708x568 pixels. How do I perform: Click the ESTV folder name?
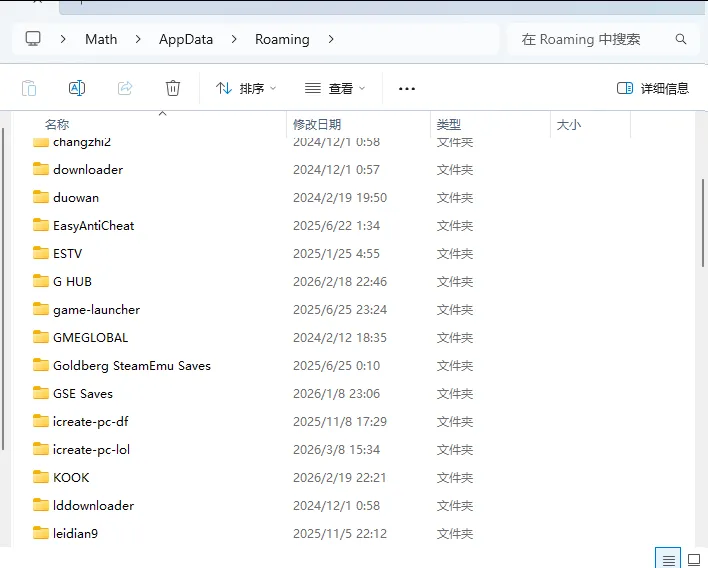pos(68,254)
